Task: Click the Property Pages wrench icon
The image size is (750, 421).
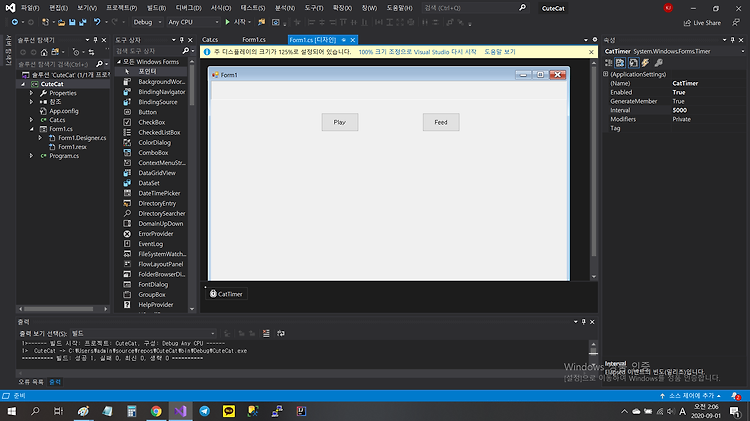Action: (x=659, y=63)
